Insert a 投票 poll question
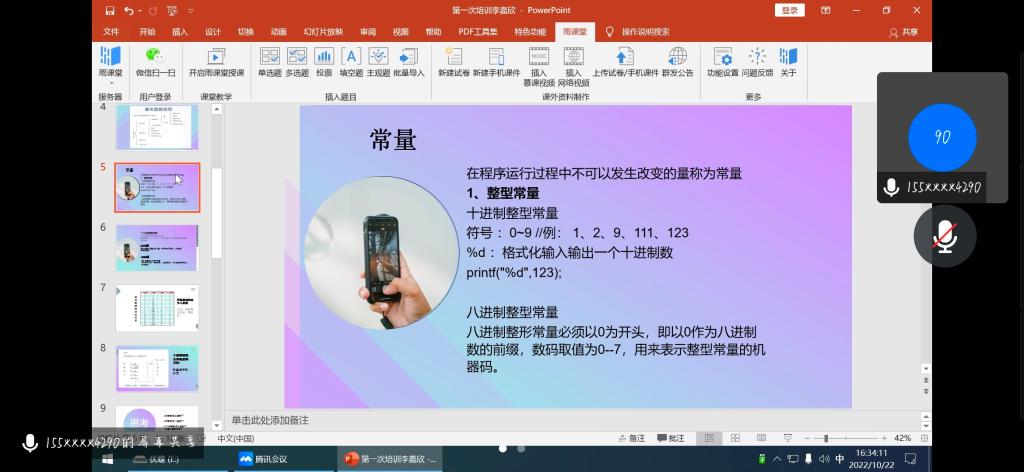1024x472 pixels. tap(324, 60)
